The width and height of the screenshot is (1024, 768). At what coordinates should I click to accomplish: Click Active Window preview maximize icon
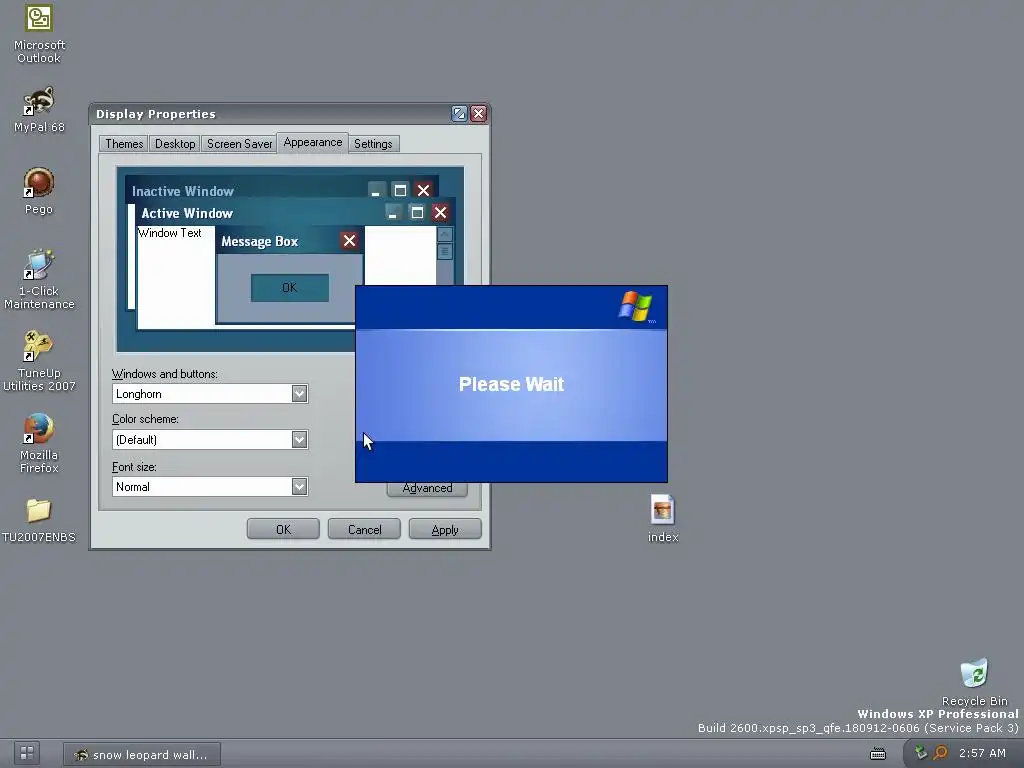[417, 212]
